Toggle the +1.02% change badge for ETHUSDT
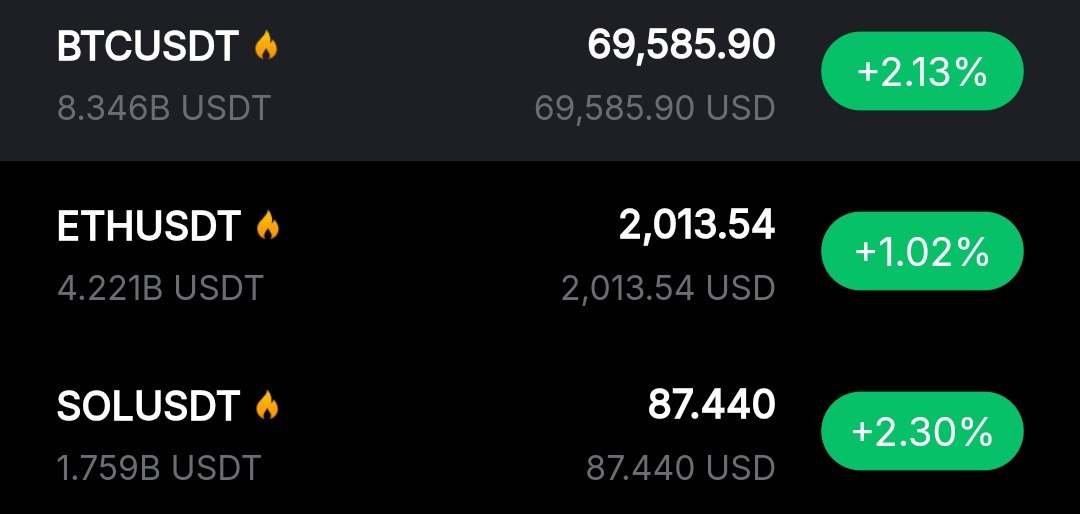The image size is (1080, 514). pos(921,253)
